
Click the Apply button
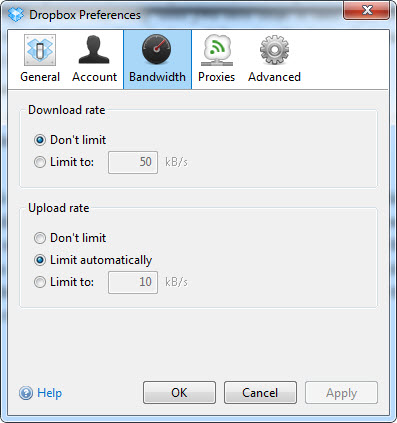(x=341, y=393)
